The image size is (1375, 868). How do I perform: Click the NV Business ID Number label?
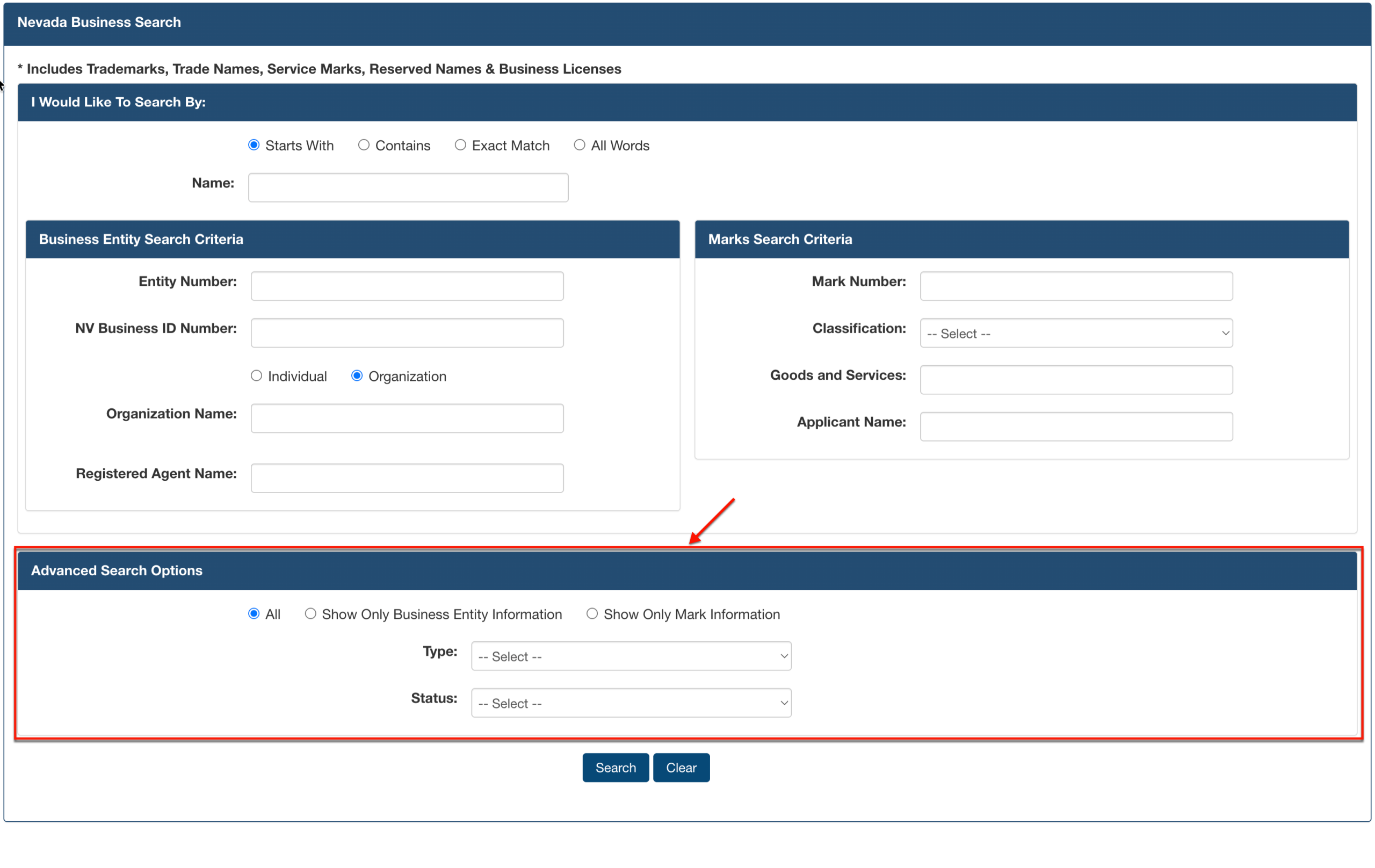pos(156,328)
